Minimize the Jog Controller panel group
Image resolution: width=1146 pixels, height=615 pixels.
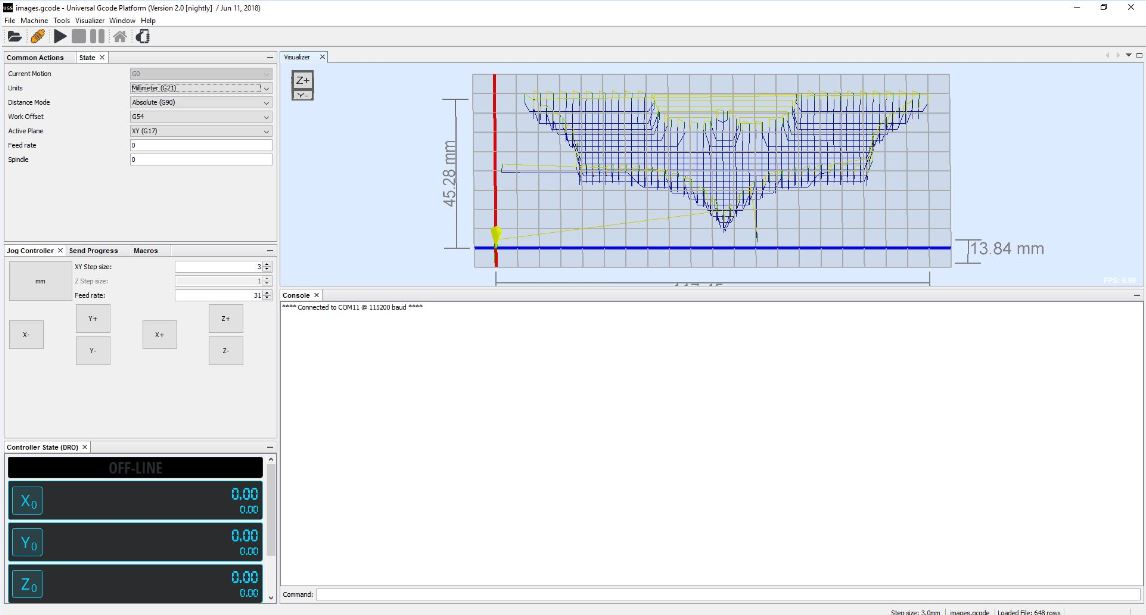[270, 250]
